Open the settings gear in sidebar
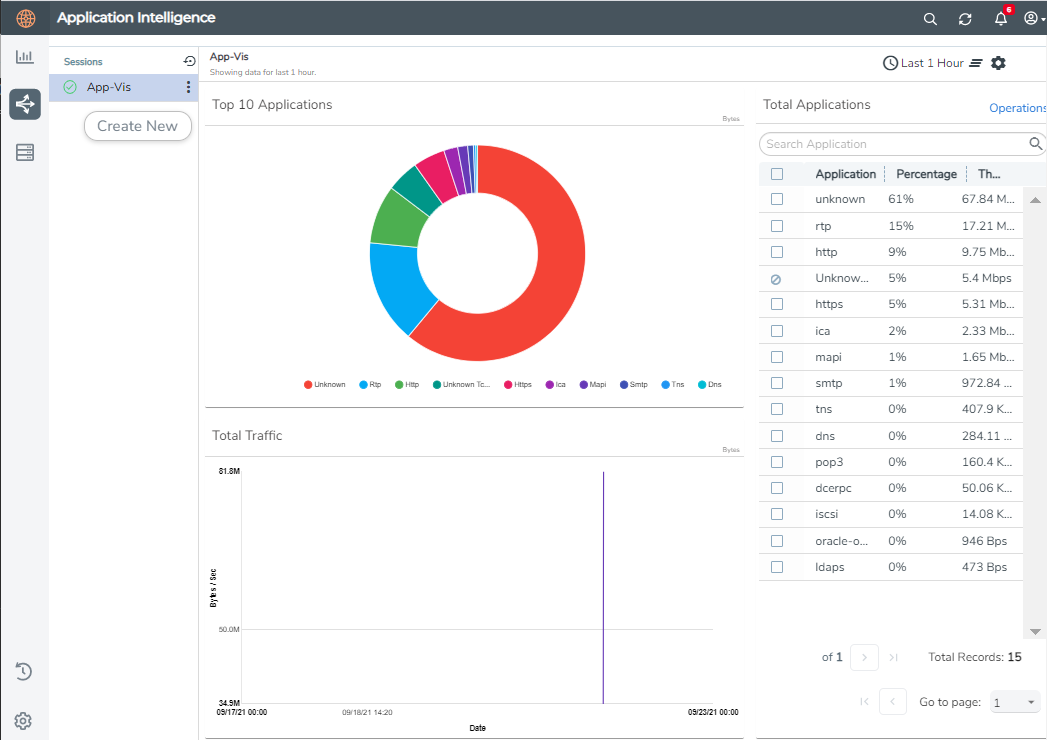 (23, 721)
